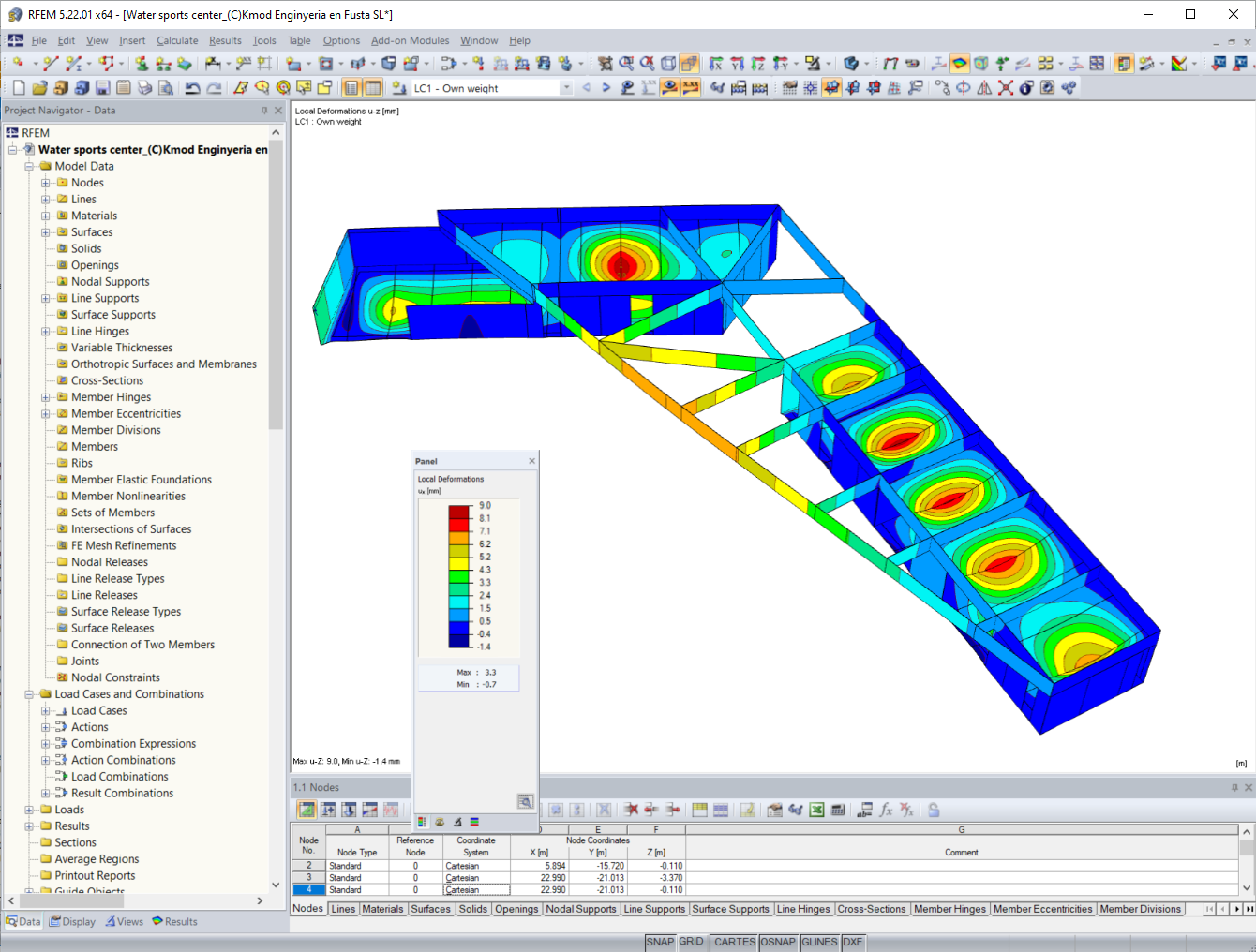
Task: Expand the Nodes tree item
Action: (x=45, y=182)
